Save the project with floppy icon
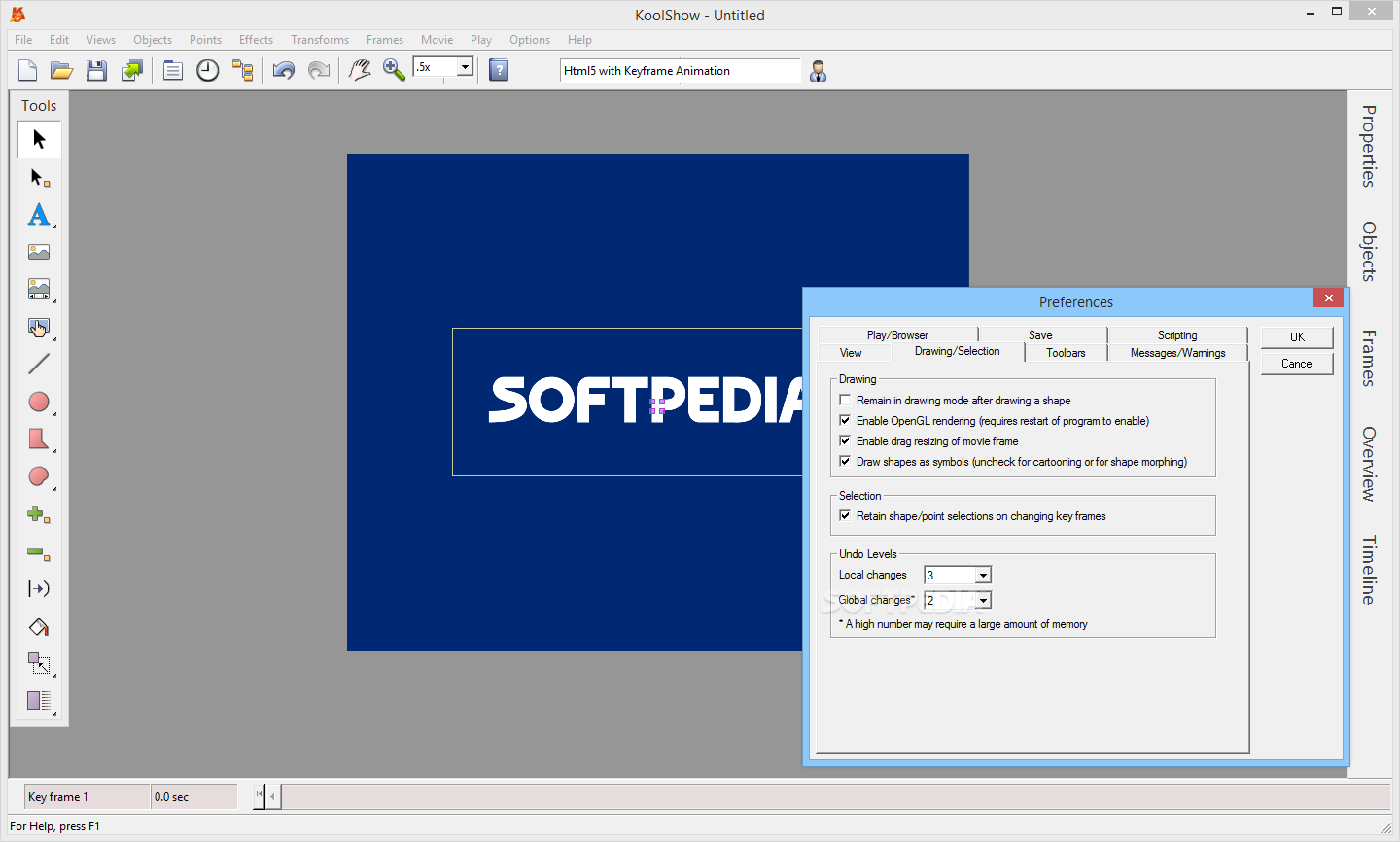This screenshot has width=1400, height=842. (x=96, y=70)
